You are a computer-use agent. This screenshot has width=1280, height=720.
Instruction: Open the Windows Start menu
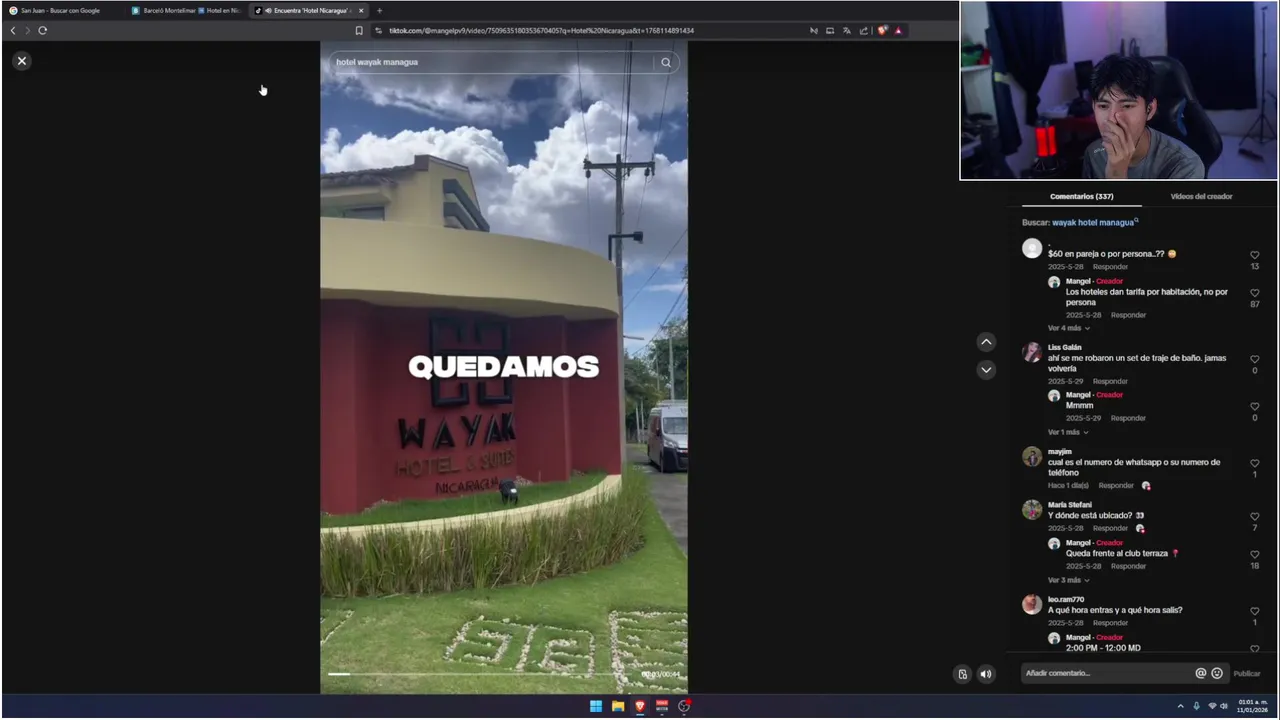coord(596,706)
